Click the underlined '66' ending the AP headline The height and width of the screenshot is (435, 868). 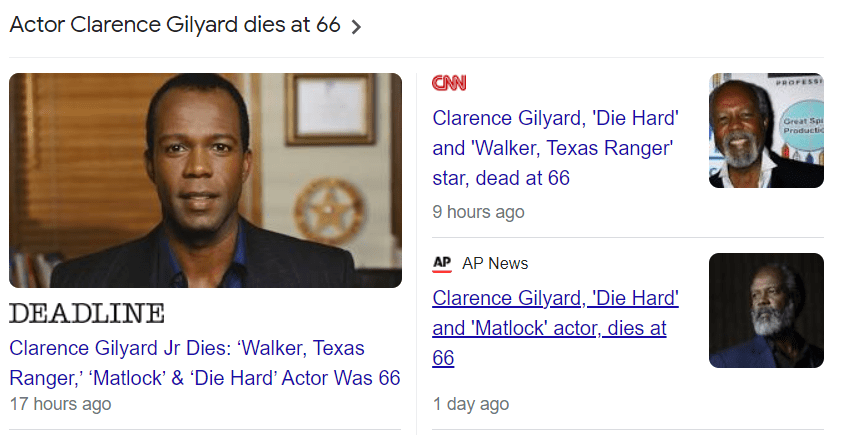point(443,358)
